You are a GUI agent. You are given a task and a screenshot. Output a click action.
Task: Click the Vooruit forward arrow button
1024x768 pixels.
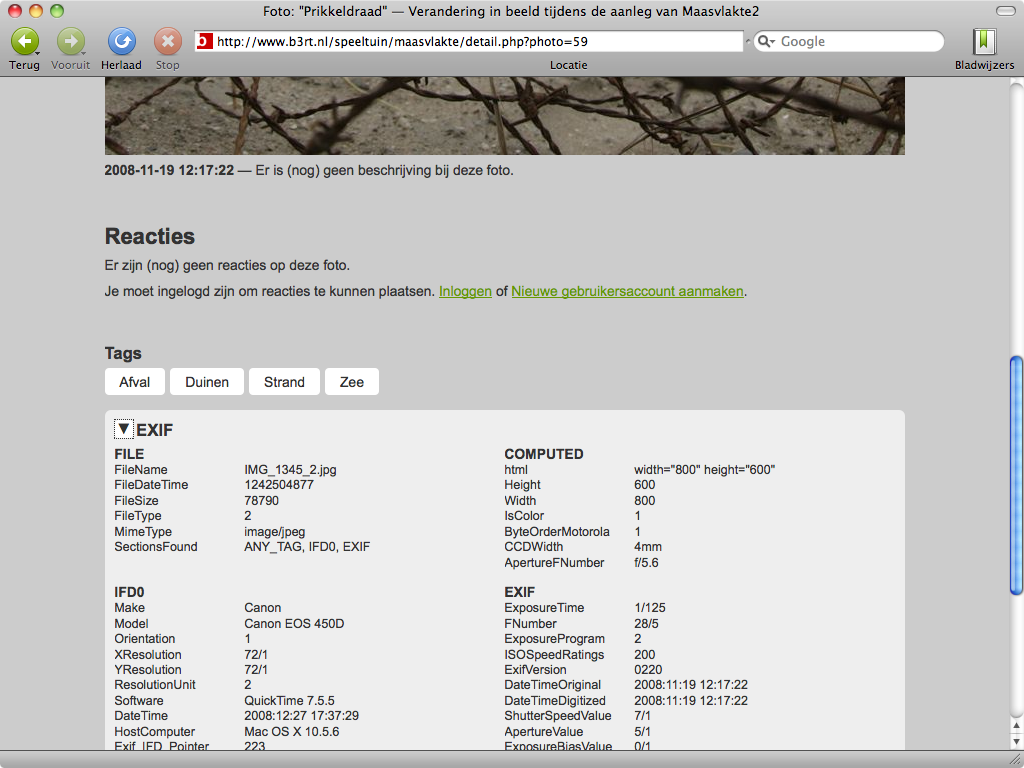click(x=71, y=42)
